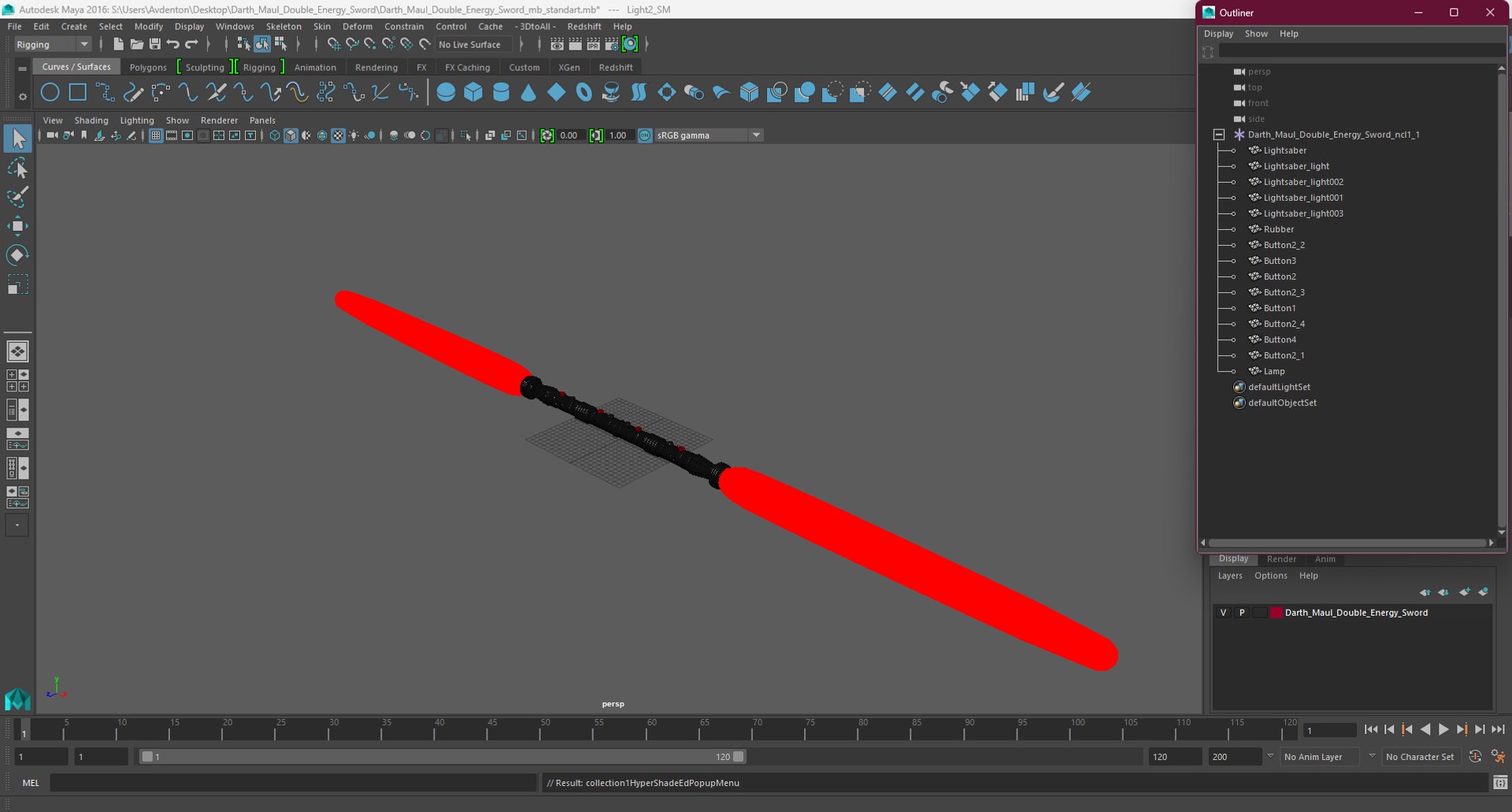Open the Rigging menu set dropdown

point(52,44)
